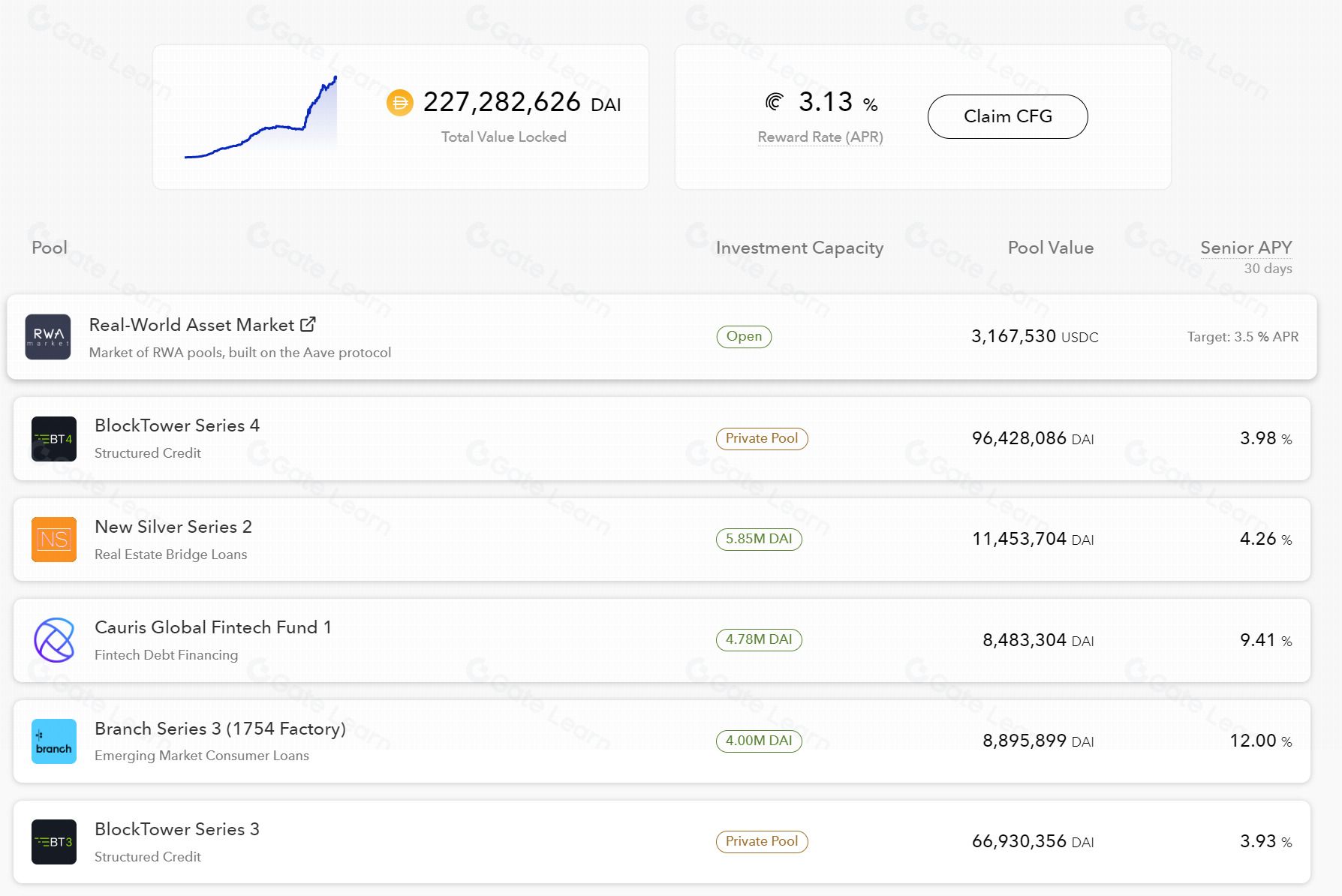The height and width of the screenshot is (896, 1342).
Task: Click the 4.78M DAI capacity badge
Action: (x=759, y=639)
